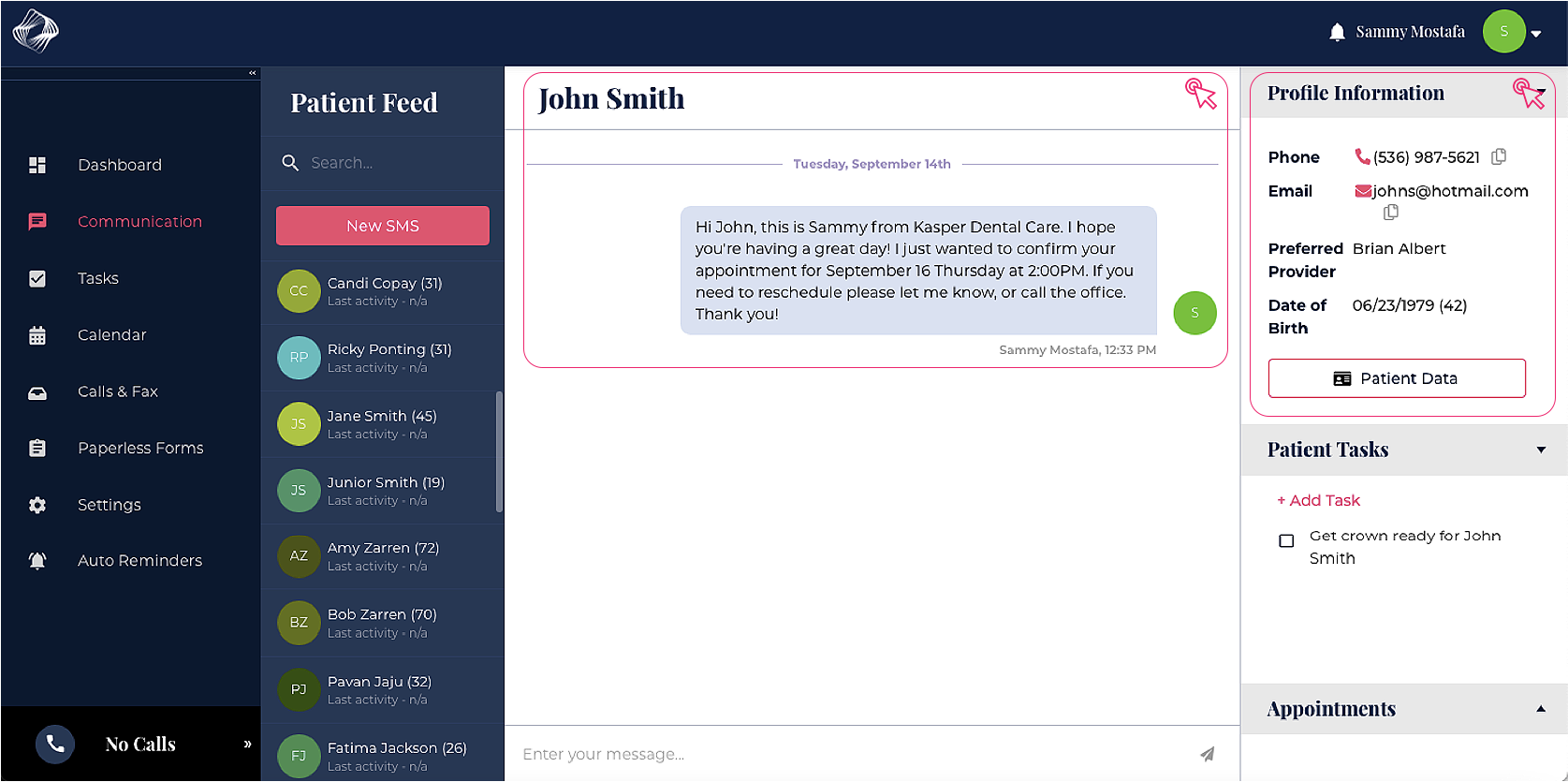Copy the email address johns@hotmail.com
This screenshot has height=782, width=1568.
point(1391,213)
